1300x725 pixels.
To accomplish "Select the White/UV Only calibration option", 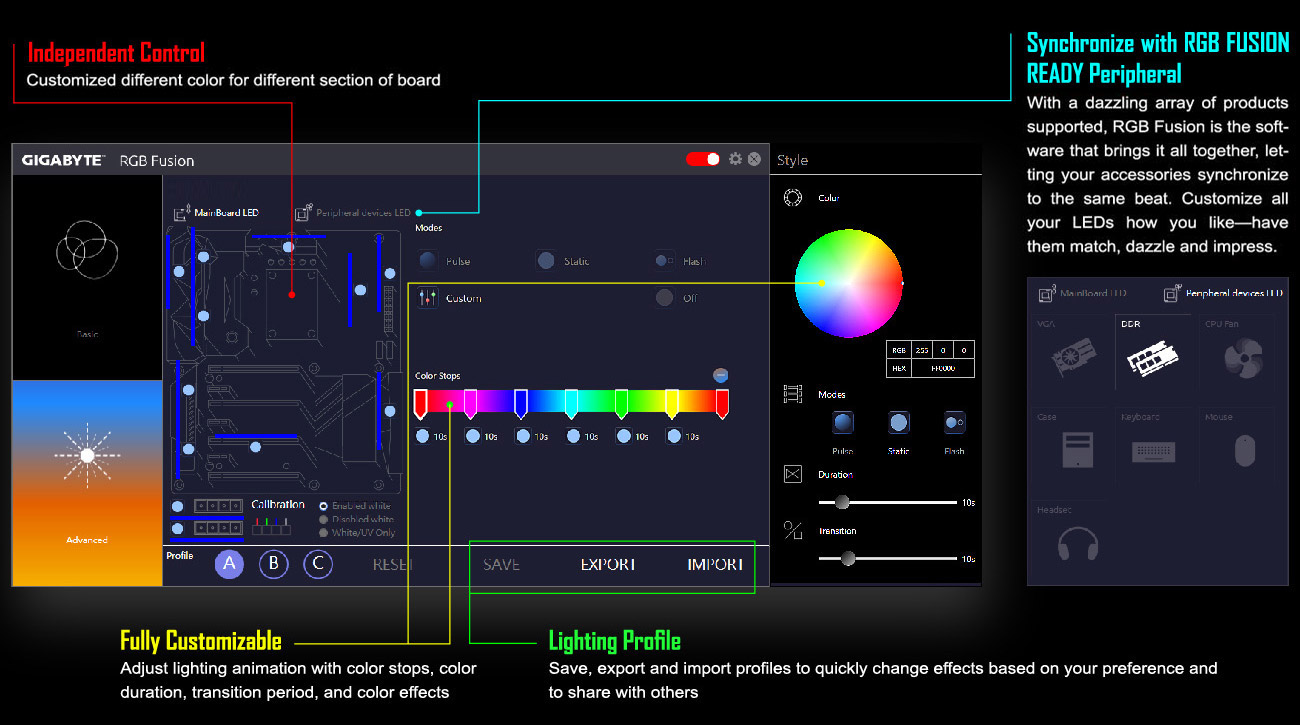I will coord(324,533).
